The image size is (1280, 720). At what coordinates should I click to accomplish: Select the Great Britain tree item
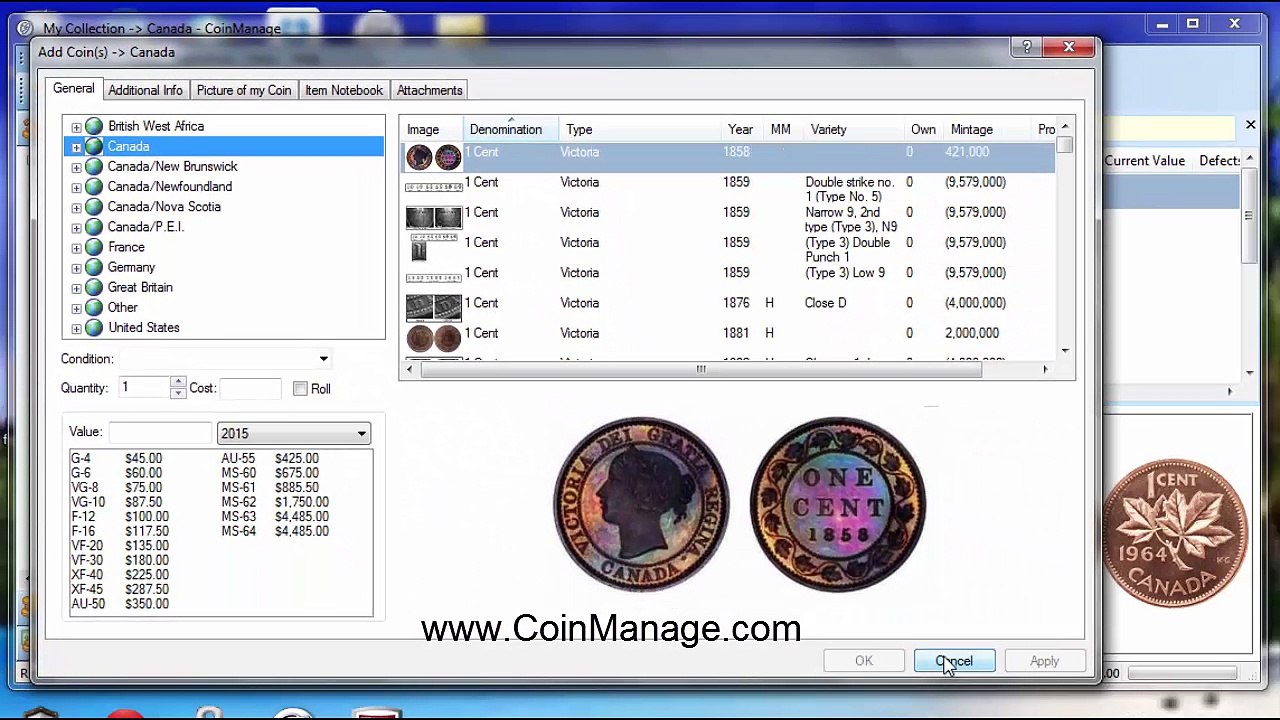(140, 287)
